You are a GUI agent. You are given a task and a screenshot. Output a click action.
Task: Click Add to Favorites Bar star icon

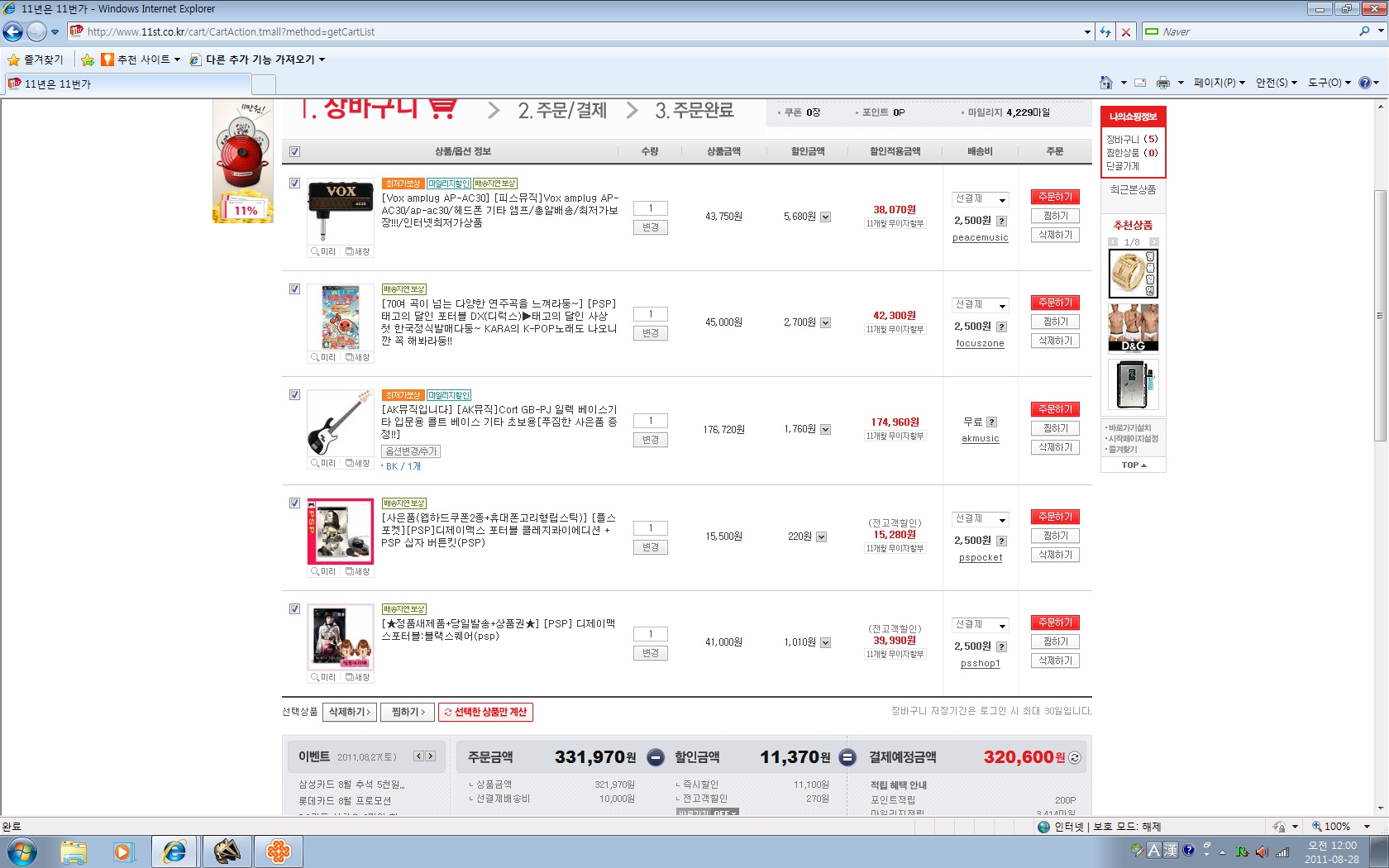(87, 60)
